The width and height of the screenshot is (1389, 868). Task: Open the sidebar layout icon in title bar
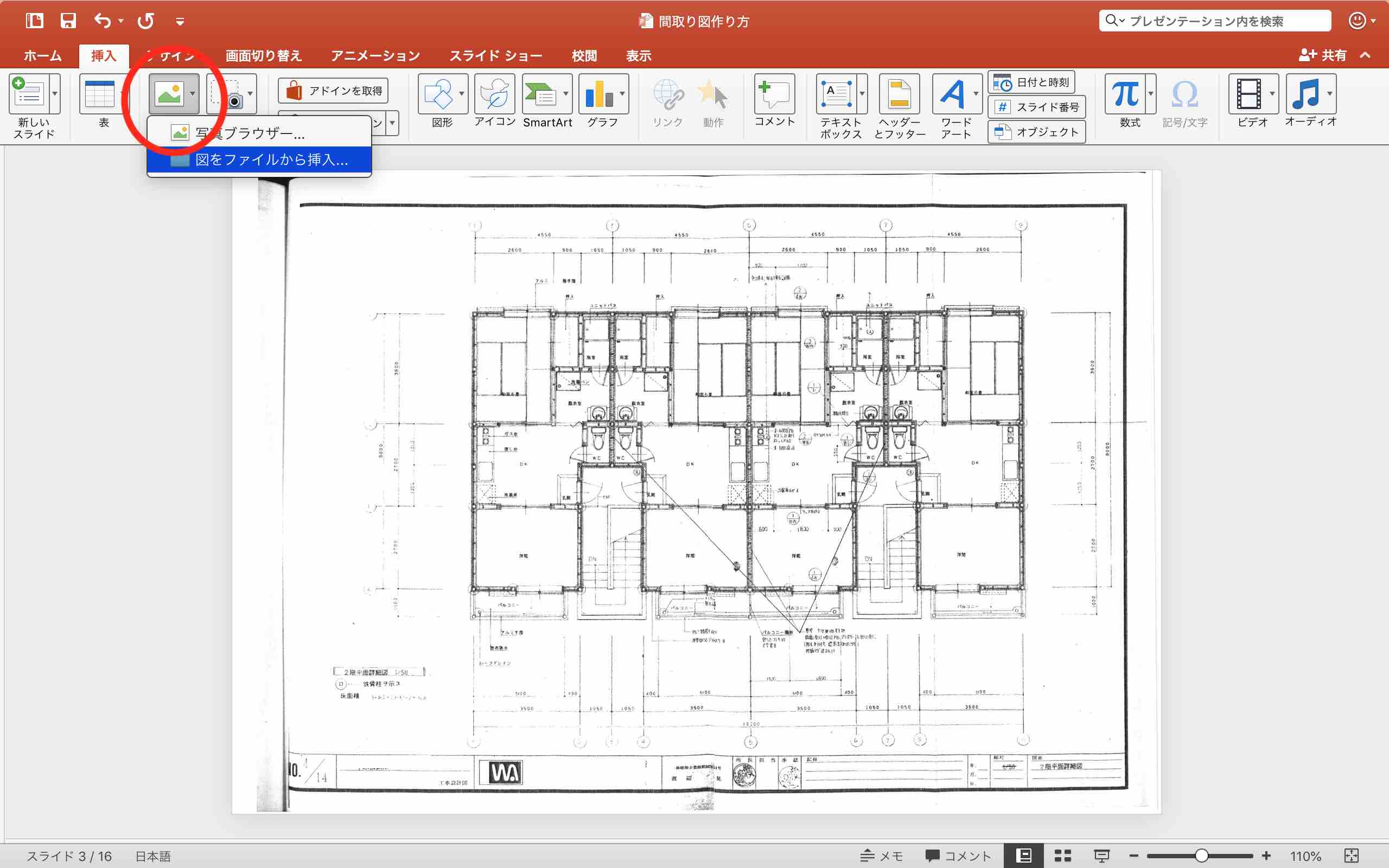[34, 21]
